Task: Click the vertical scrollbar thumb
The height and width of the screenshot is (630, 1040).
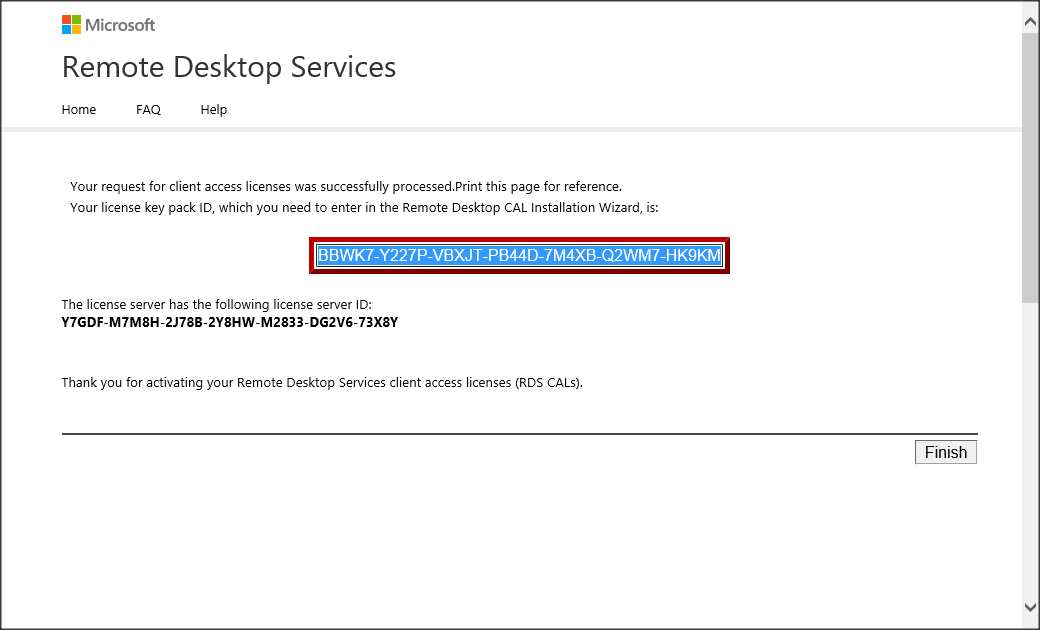Action: point(1030,165)
